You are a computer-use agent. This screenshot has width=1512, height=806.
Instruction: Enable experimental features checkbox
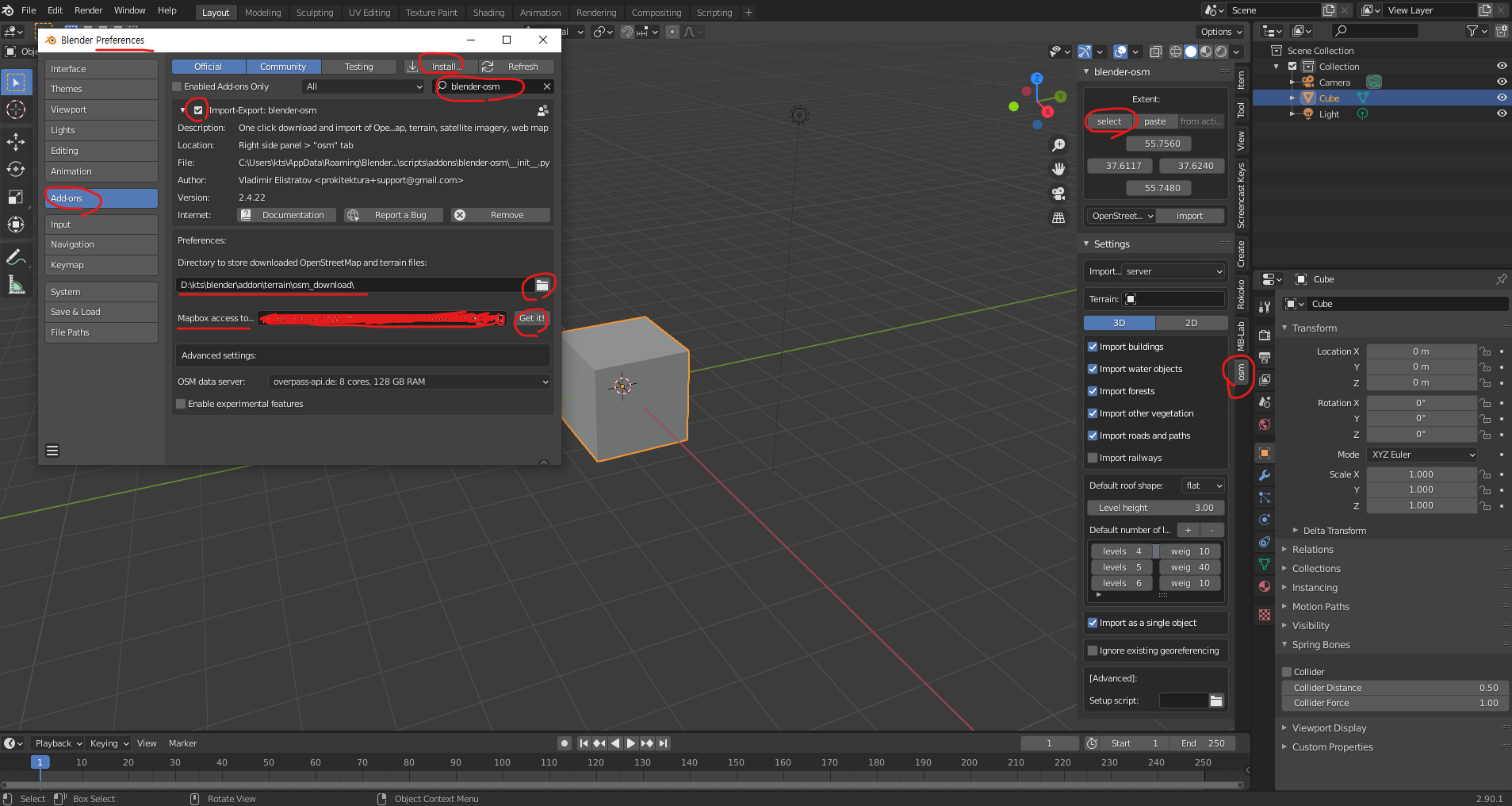[181, 404]
